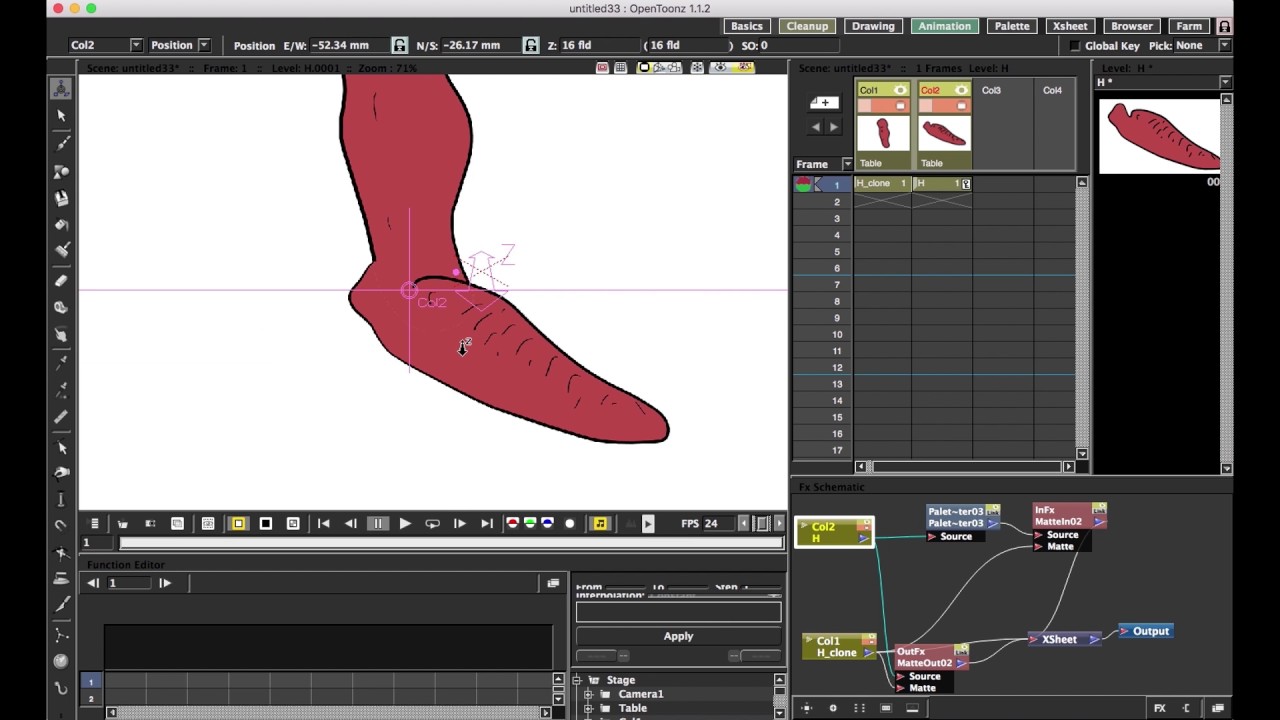
Task: Click the Pause button in viewer
Action: tap(378, 523)
